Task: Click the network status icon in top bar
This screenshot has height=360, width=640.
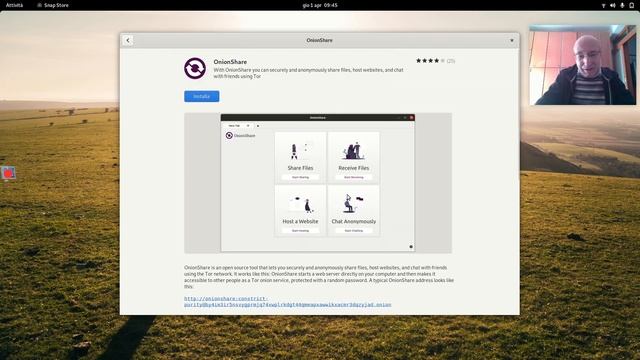Action: pos(603,5)
